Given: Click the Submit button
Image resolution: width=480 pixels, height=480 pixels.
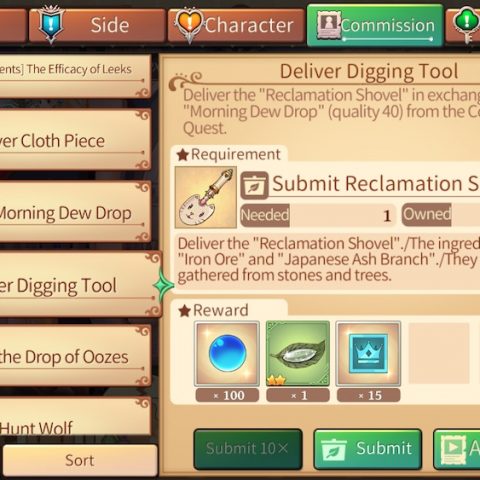Looking at the screenshot, I should point(368,449).
